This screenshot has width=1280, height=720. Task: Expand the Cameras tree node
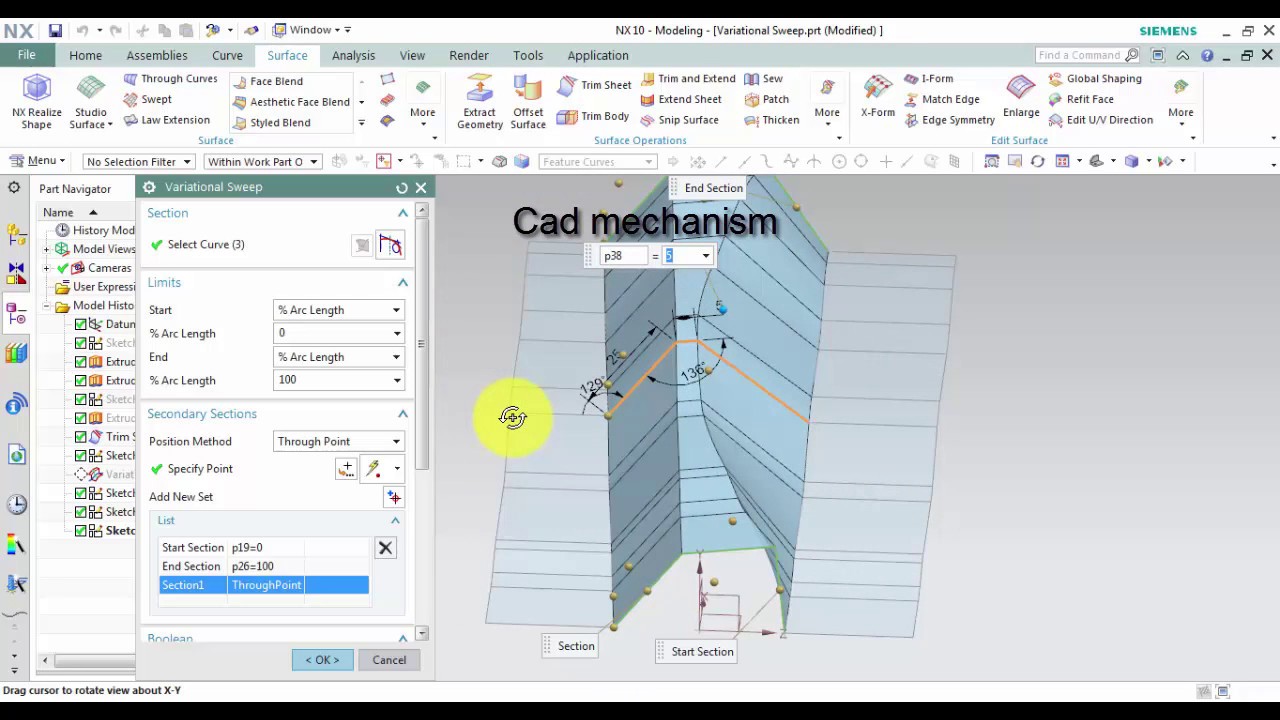coord(46,268)
